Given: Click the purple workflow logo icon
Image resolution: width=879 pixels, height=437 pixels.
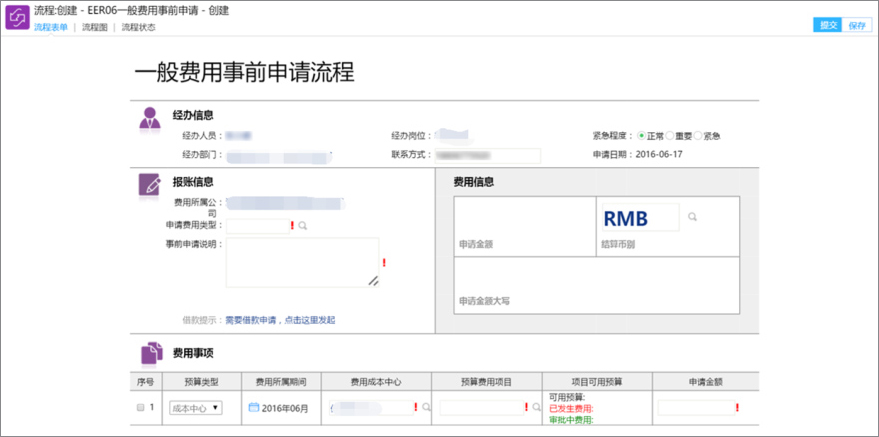Looking at the screenshot, I should [x=17, y=17].
